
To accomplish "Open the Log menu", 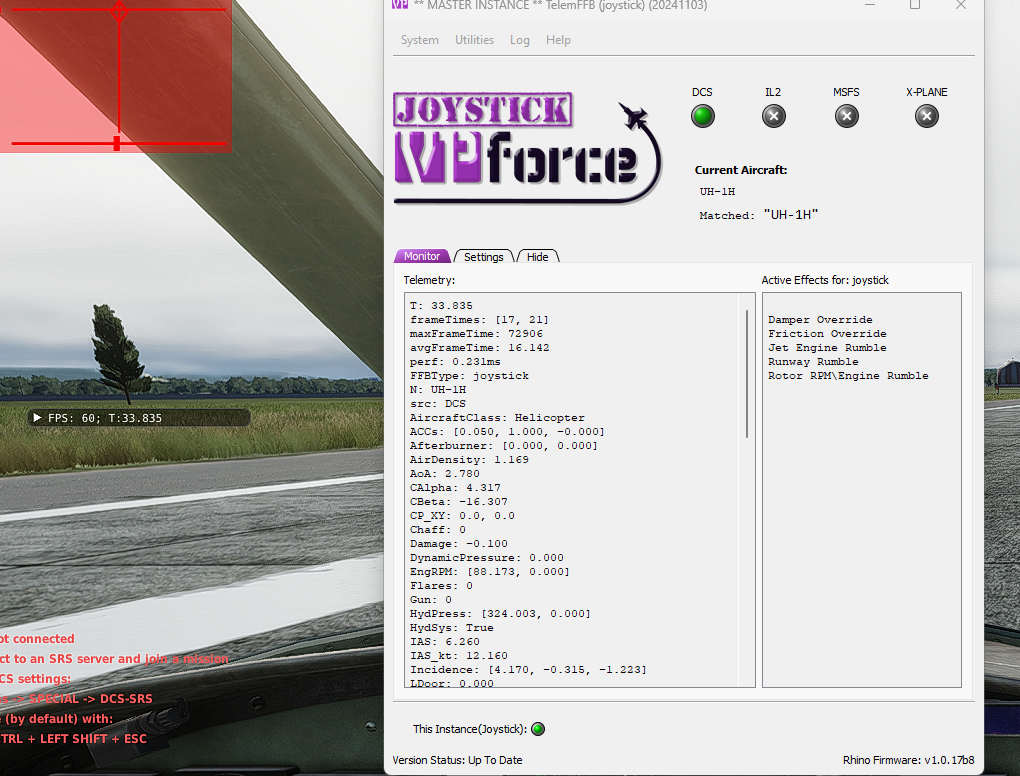I will [519, 40].
